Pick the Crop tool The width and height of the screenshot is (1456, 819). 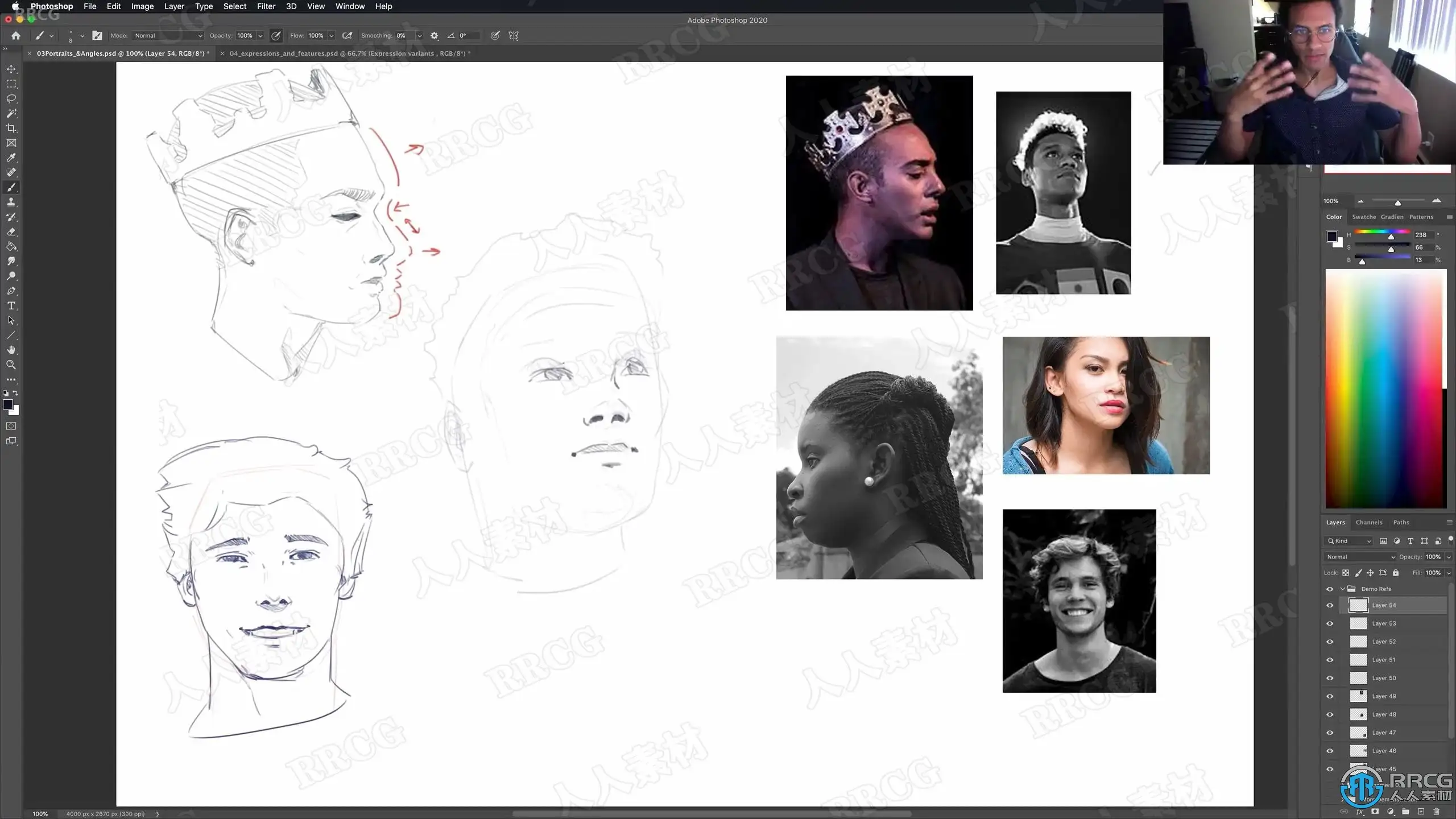pos(11,129)
